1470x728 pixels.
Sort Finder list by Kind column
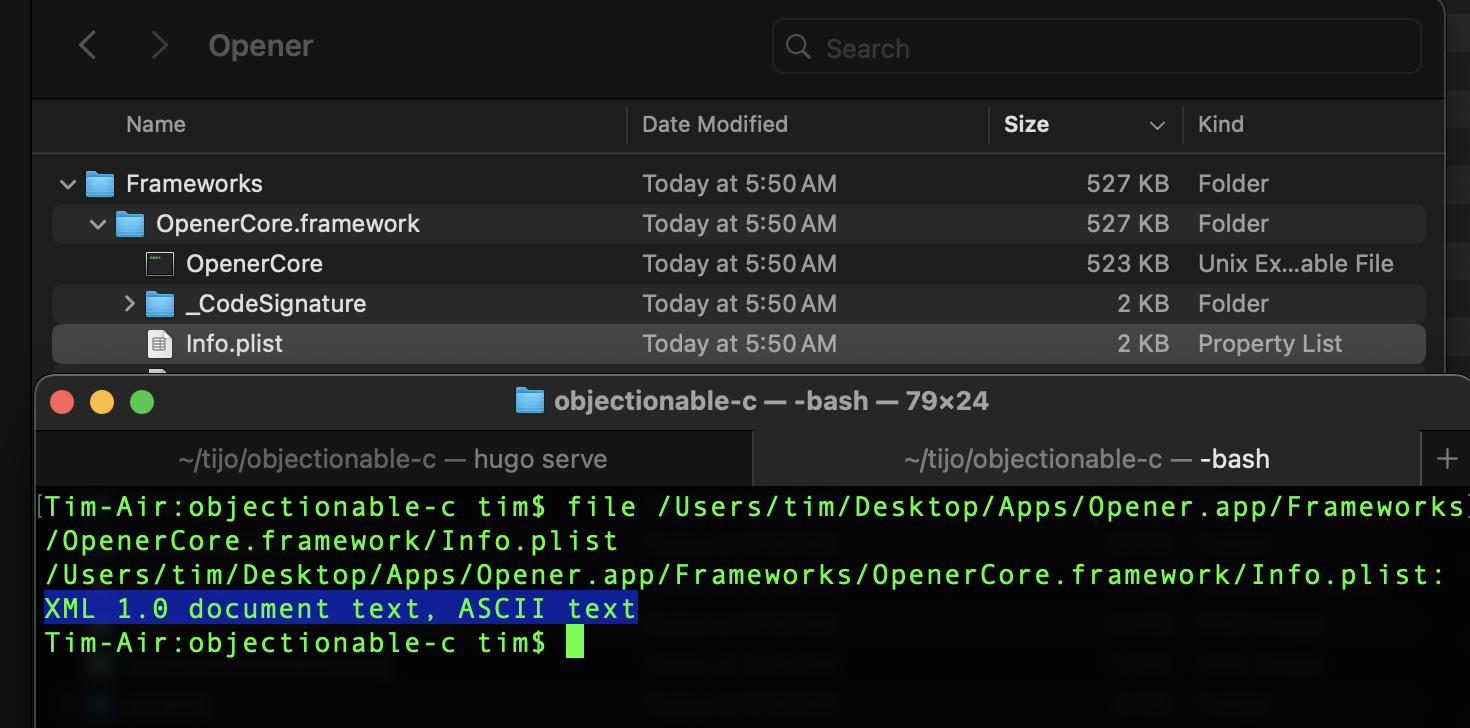[x=1221, y=124]
